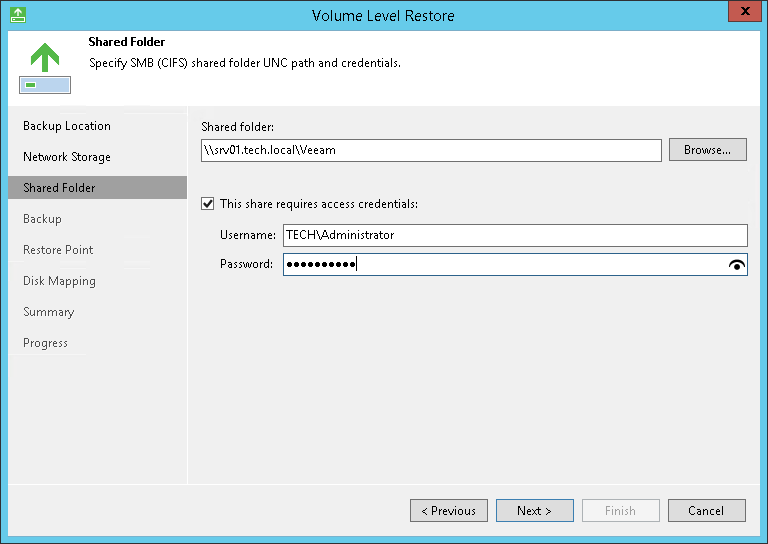Viewport: 768px width, 544px height.
Task: Select the Disk Mapping step
Action: click(x=59, y=281)
